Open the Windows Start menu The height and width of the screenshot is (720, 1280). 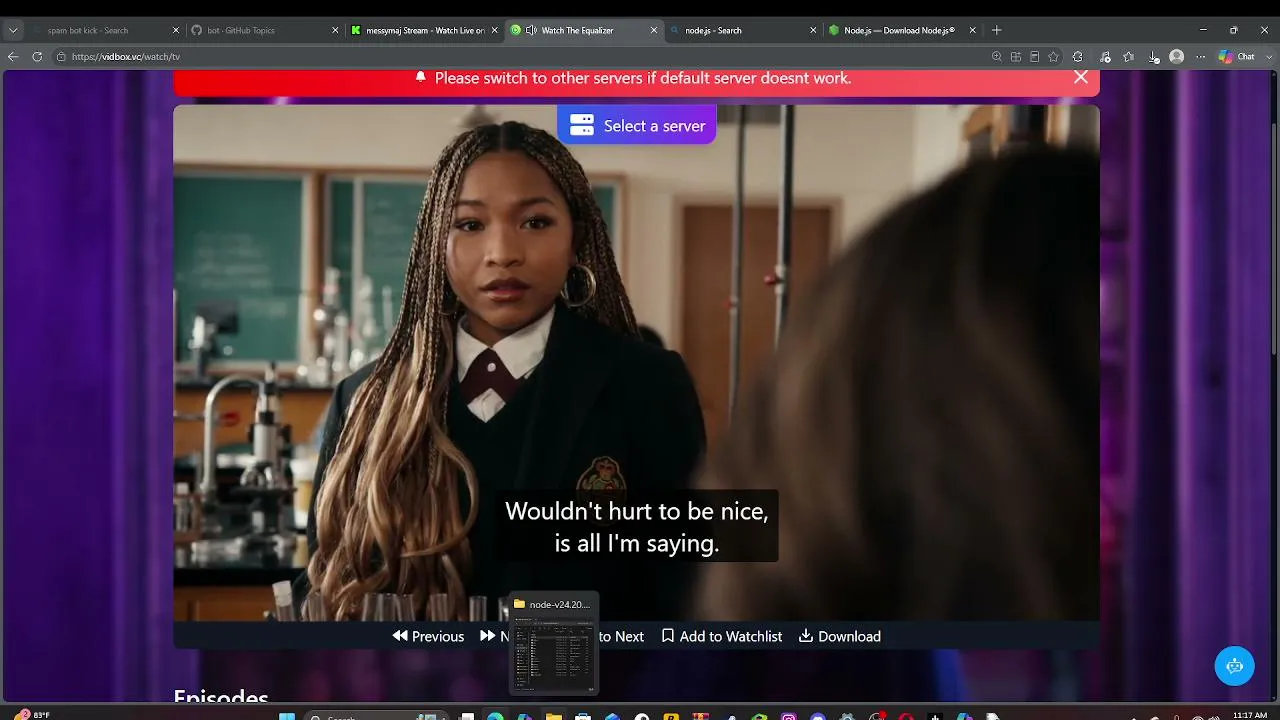tap(287, 716)
